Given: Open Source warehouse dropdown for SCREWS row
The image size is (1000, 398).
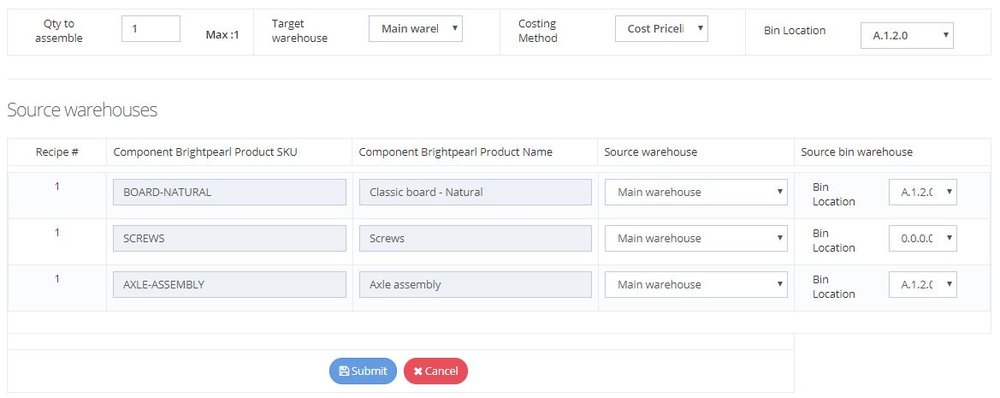Looking at the screenshot, I should (696, 238).
